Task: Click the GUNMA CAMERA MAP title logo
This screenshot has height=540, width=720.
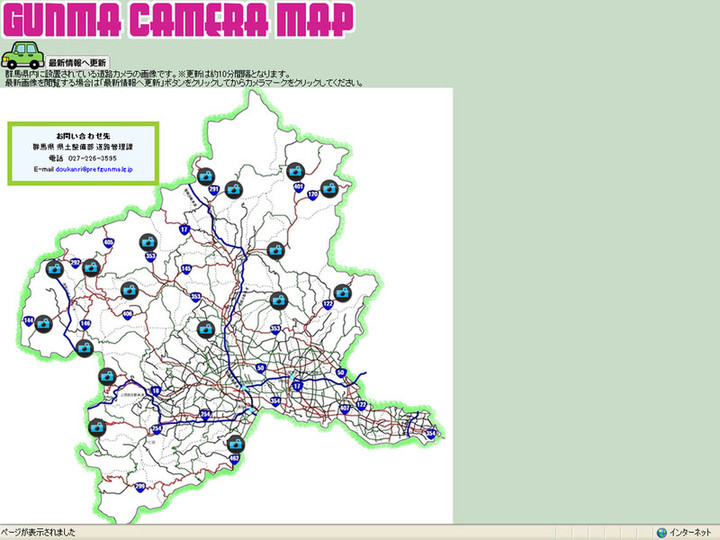Action: [x=179, y=19]
